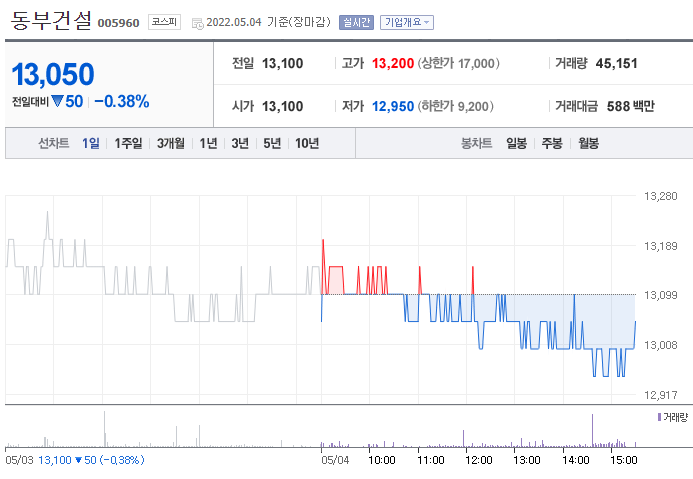The height and width of the screenshot is (479, 693).
Task: Click the 실시간 real-time button
Action: coord(356,22)
